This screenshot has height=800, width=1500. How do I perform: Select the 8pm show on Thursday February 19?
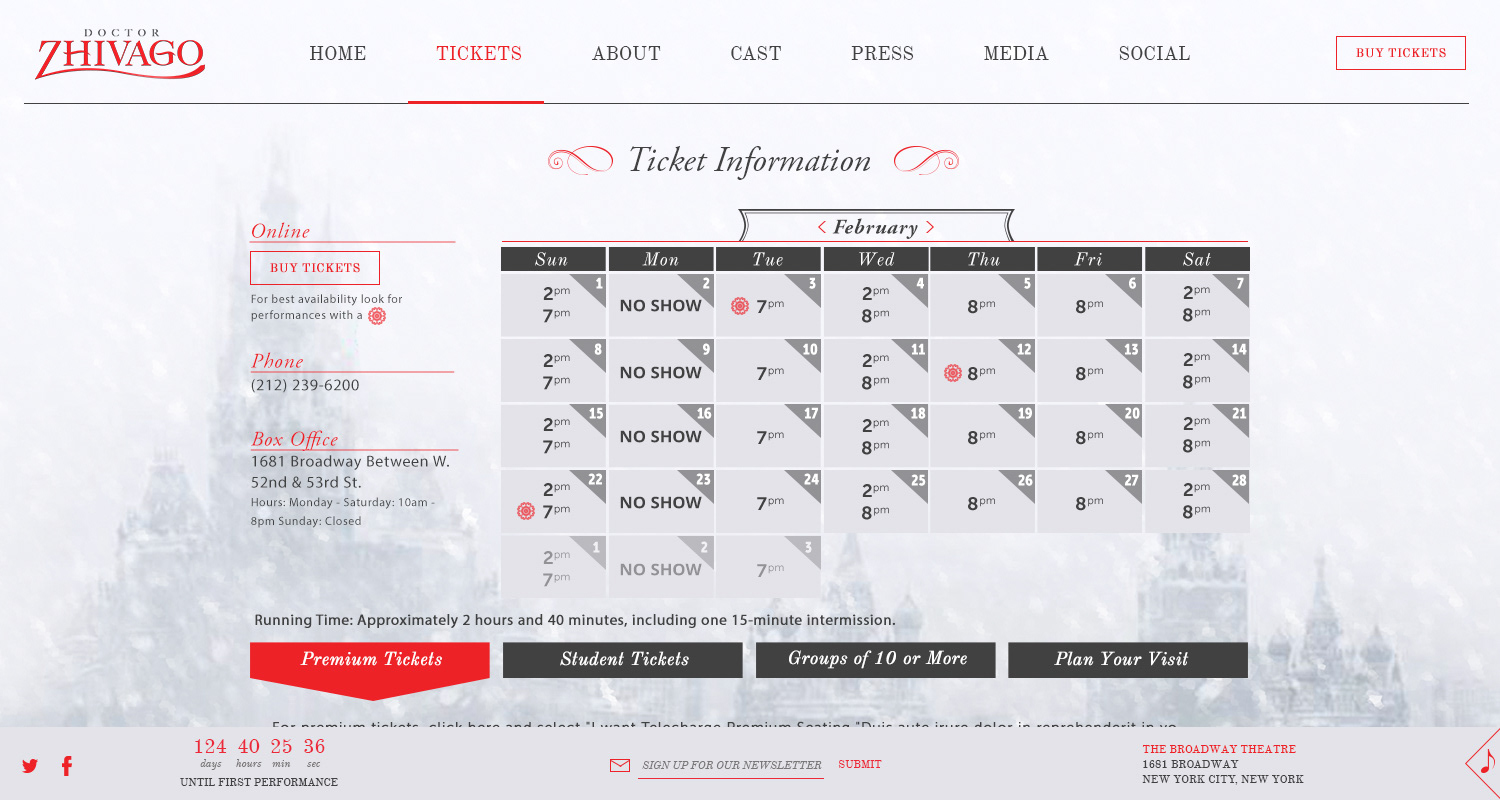(x=982, y=437)
